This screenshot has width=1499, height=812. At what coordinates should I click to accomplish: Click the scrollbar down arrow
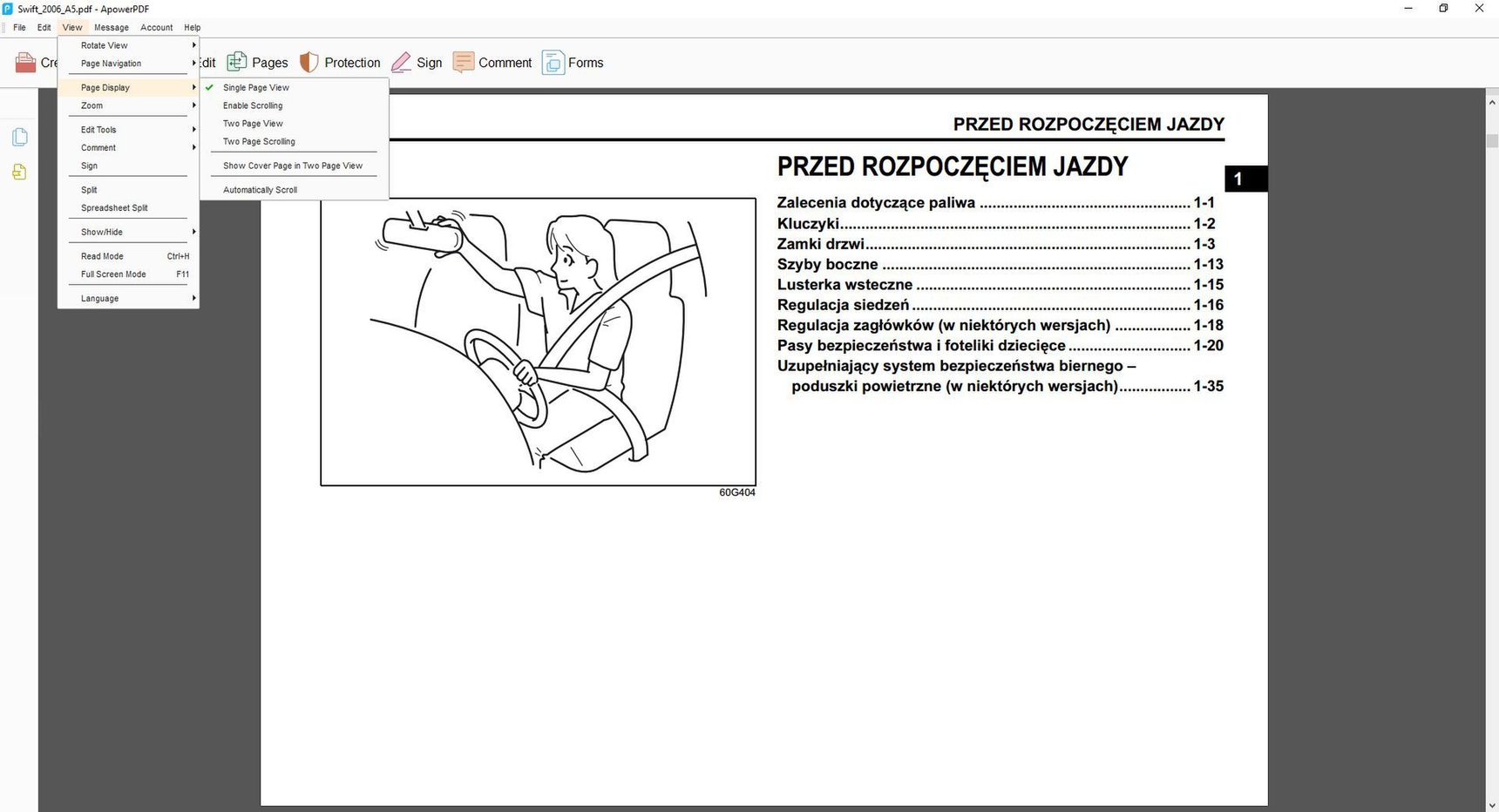coord(1492,805)
